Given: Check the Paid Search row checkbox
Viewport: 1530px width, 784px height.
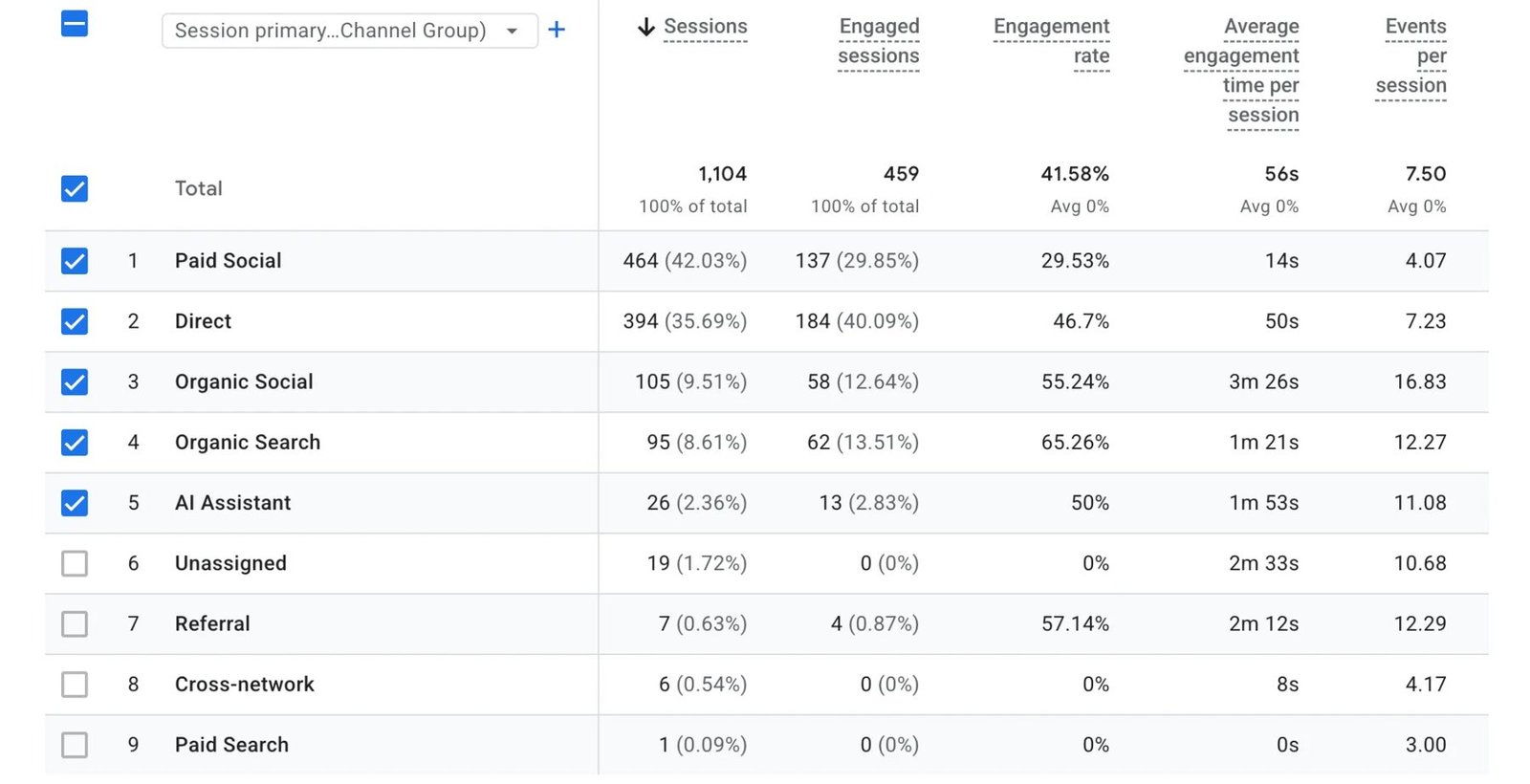Looking at the screenshot, I should tap(75, 745).
